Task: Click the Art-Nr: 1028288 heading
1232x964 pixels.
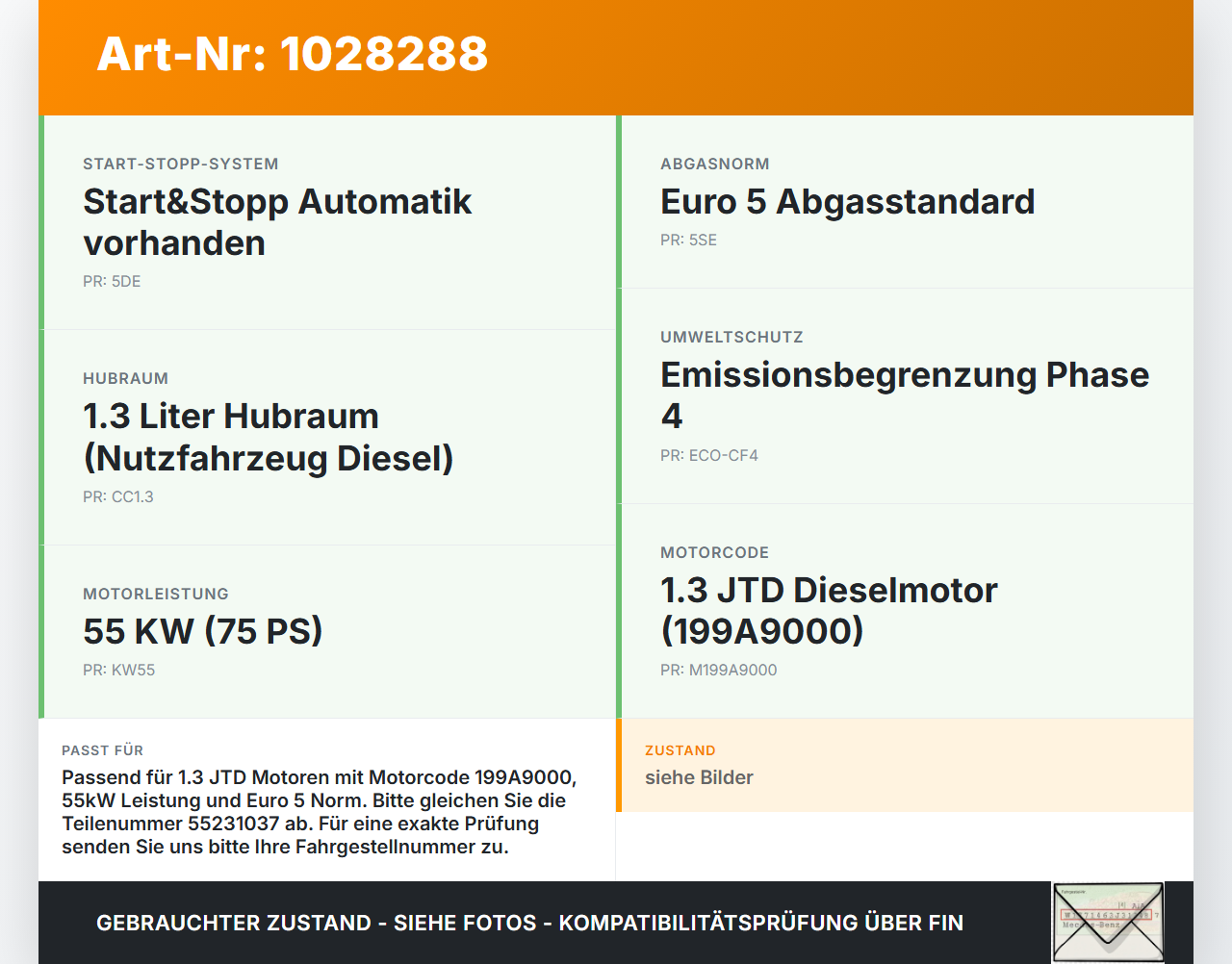Action: tap(293, 54)
